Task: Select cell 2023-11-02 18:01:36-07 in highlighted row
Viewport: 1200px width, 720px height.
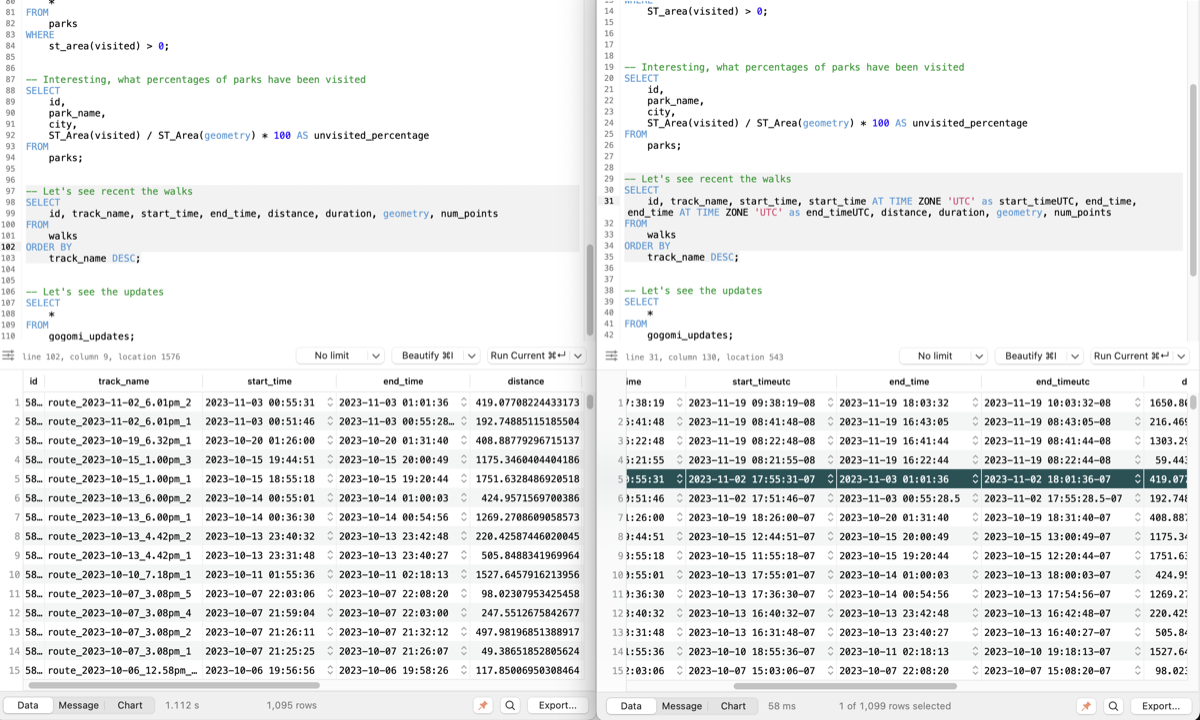Action: (1060, 478)
